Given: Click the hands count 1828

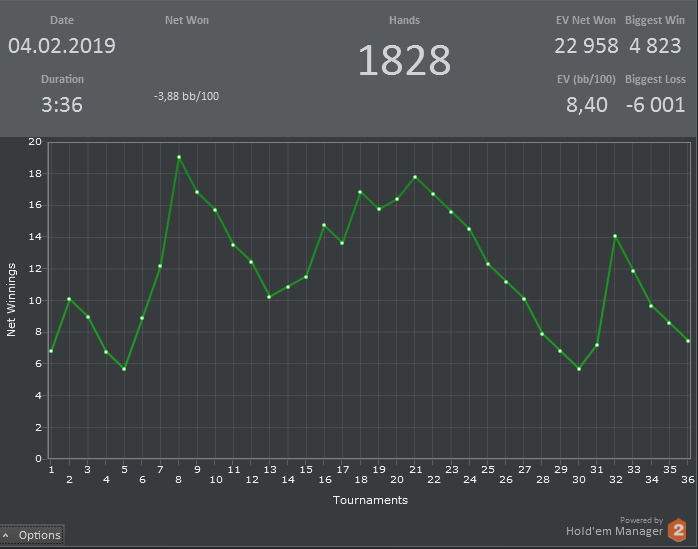Looking at the screenshot, I should tap(404, 60).
